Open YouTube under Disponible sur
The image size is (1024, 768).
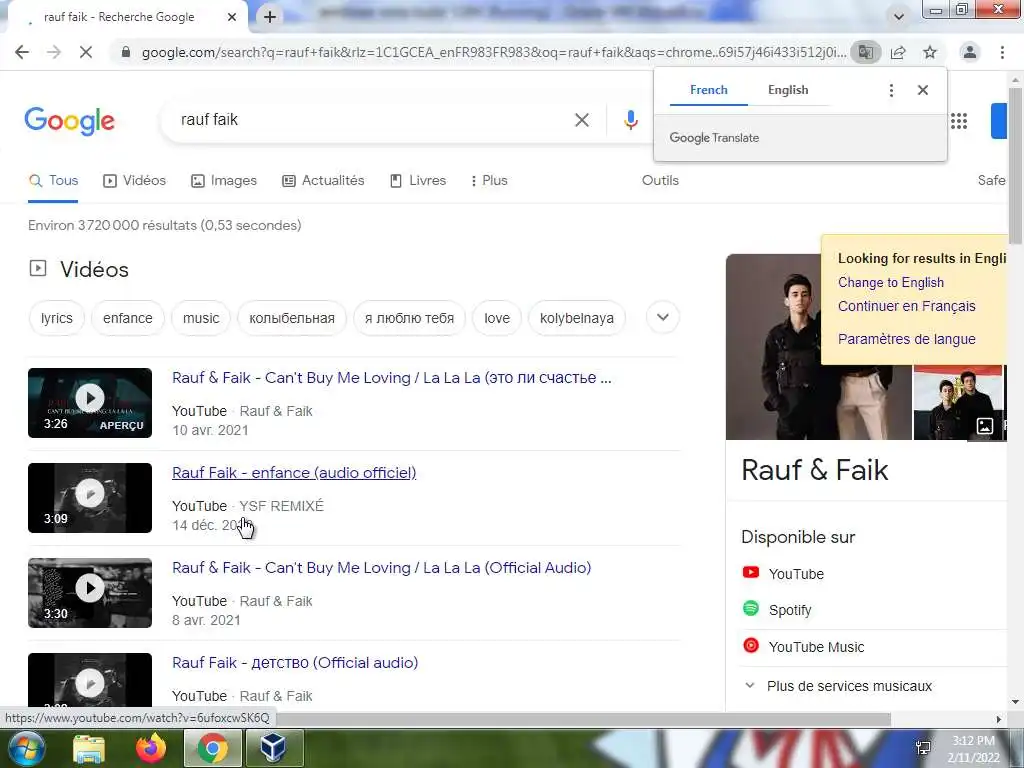click(784, 574)
